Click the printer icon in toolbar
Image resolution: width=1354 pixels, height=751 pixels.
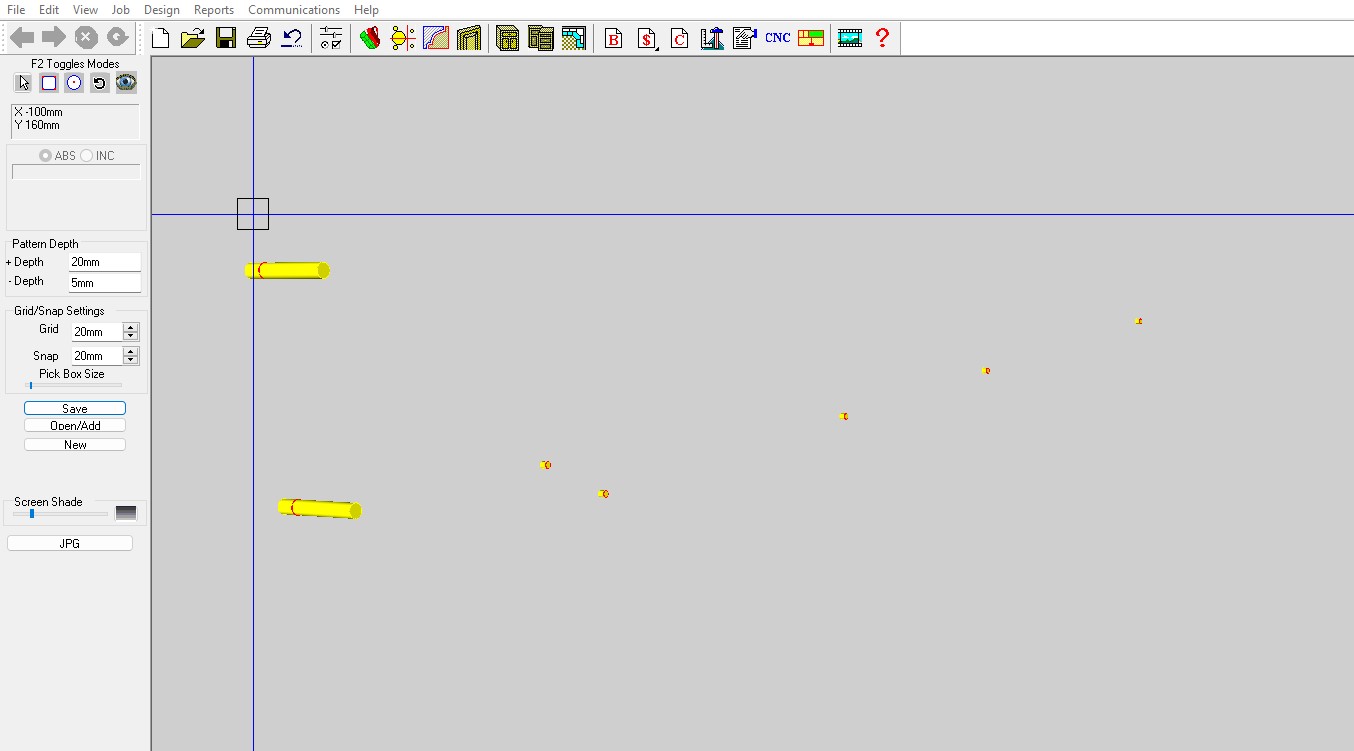[x=259, y=38]
